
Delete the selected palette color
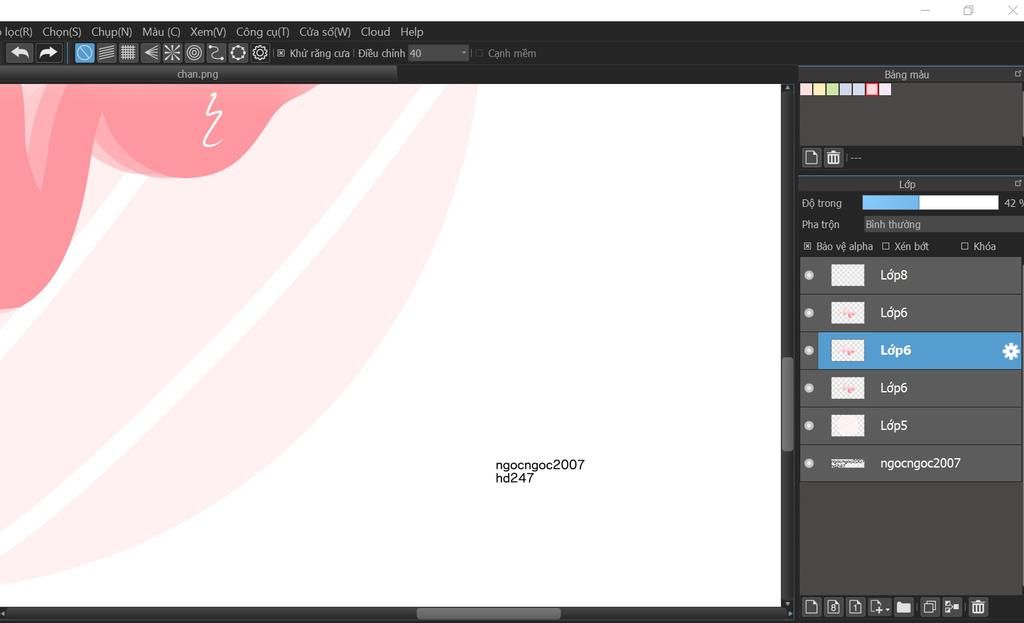833,157
